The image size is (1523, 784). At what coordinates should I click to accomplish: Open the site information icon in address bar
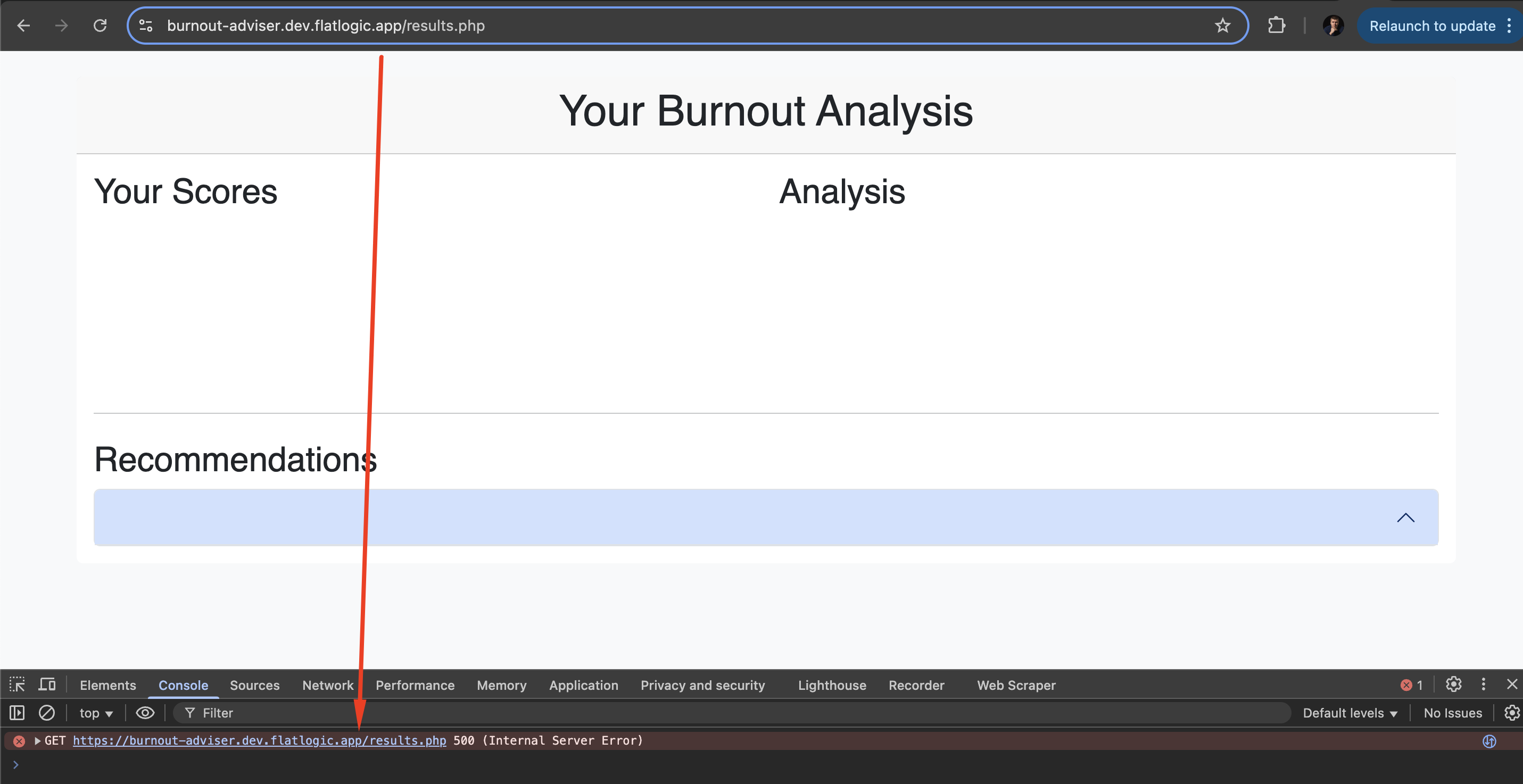pos(146,26)
